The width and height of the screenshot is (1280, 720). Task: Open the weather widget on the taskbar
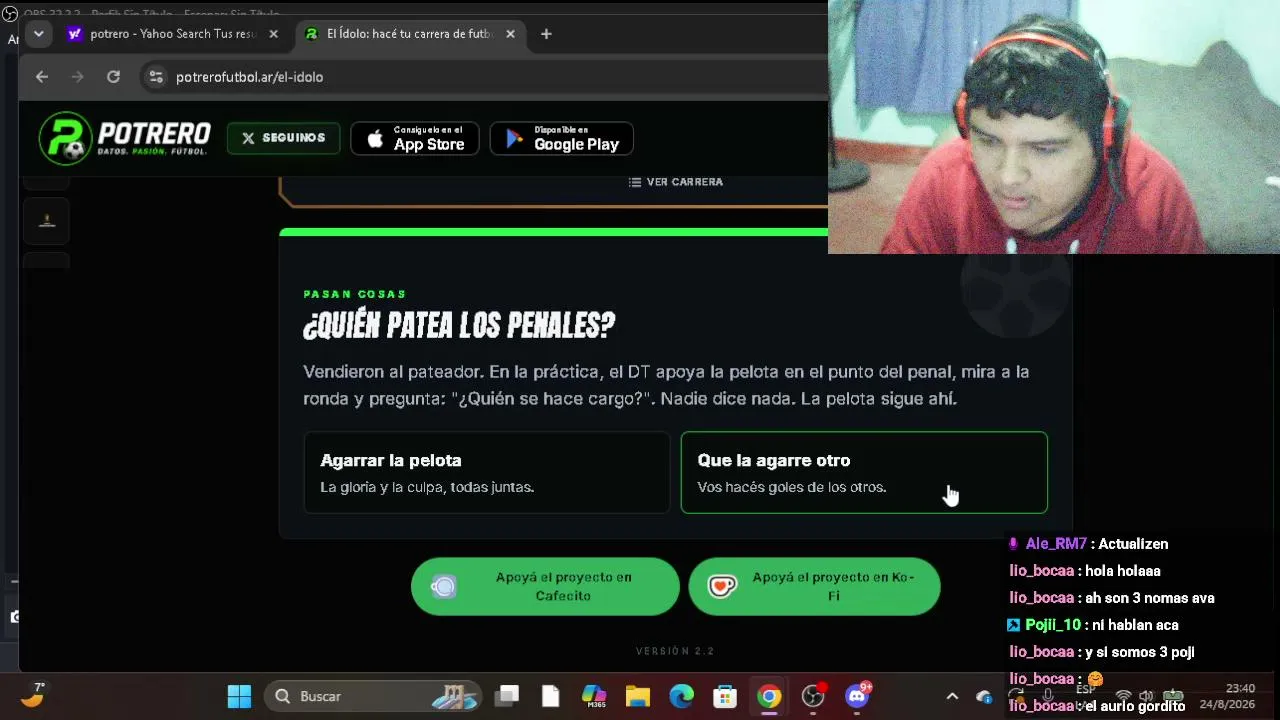(x=33, y=695)
